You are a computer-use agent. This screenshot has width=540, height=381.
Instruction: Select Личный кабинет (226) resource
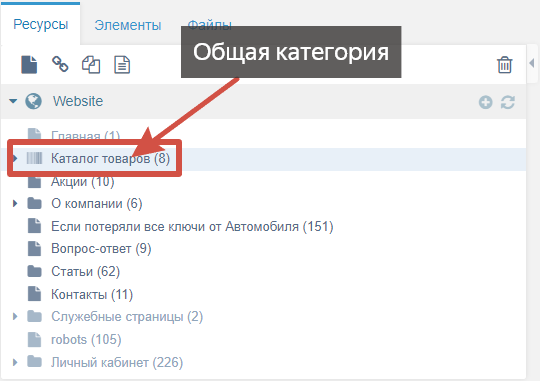coord(117,362)
